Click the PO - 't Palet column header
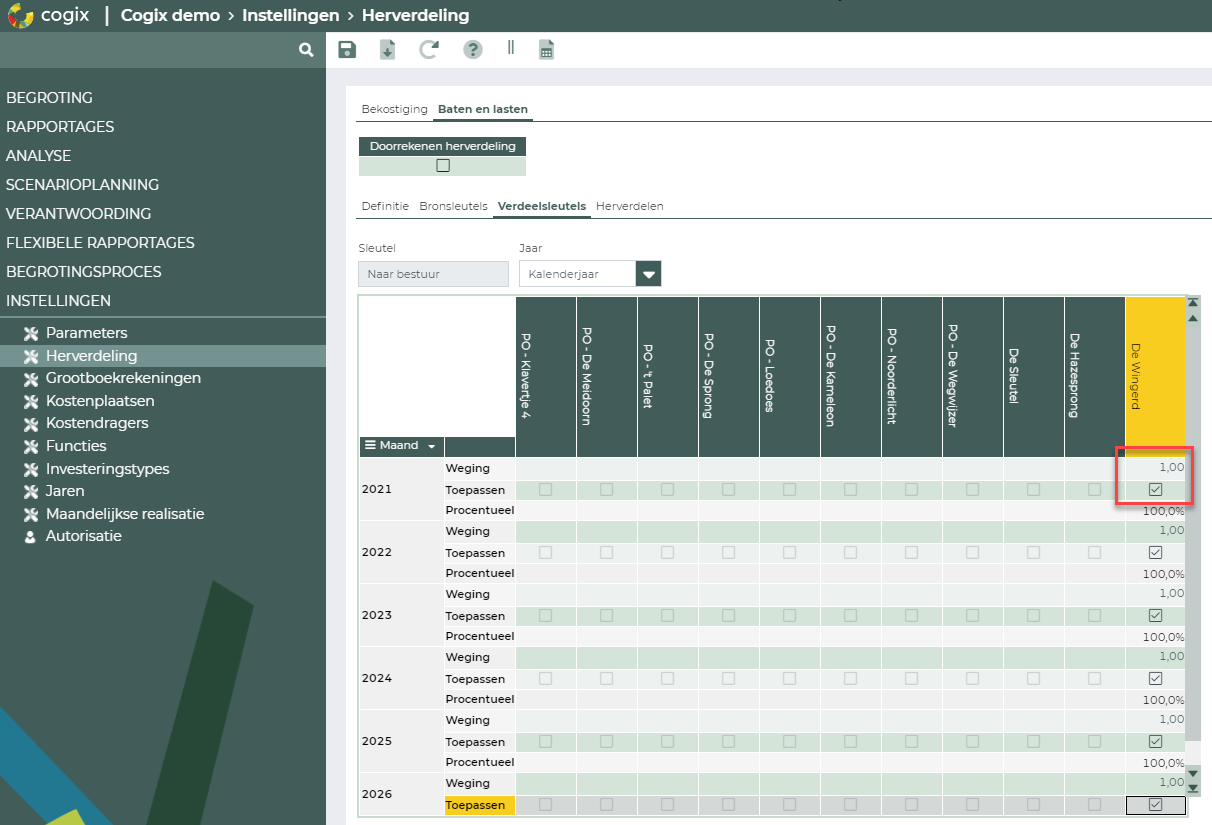 click(668, 377)
